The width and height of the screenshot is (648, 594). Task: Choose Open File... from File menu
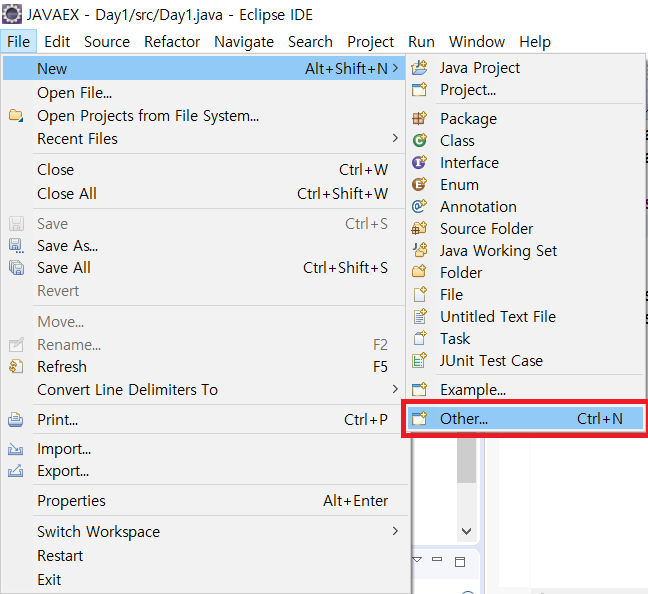[204, 93]
